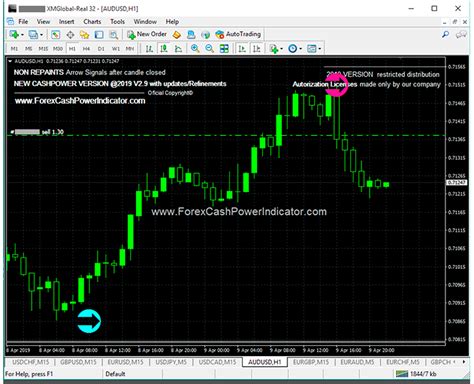Open the Data Window crosshair icon

pyautogui.click(x=70, y=35)
